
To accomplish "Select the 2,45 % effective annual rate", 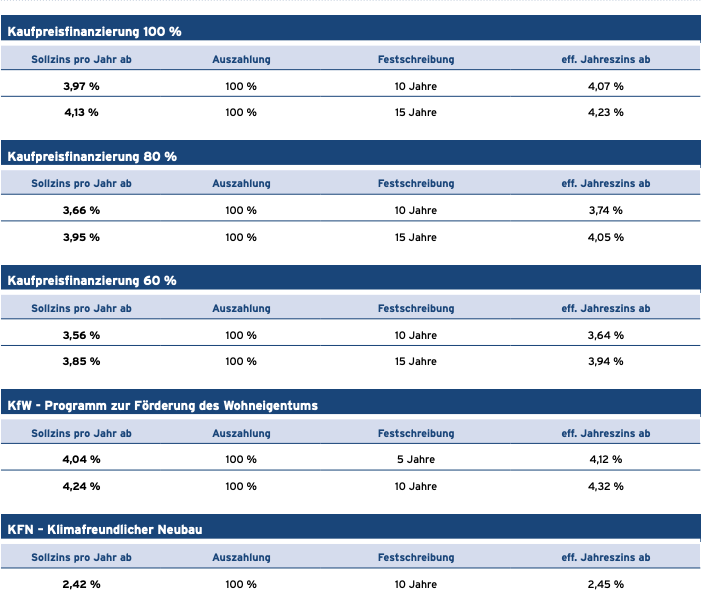I will (x=605, y=584).
